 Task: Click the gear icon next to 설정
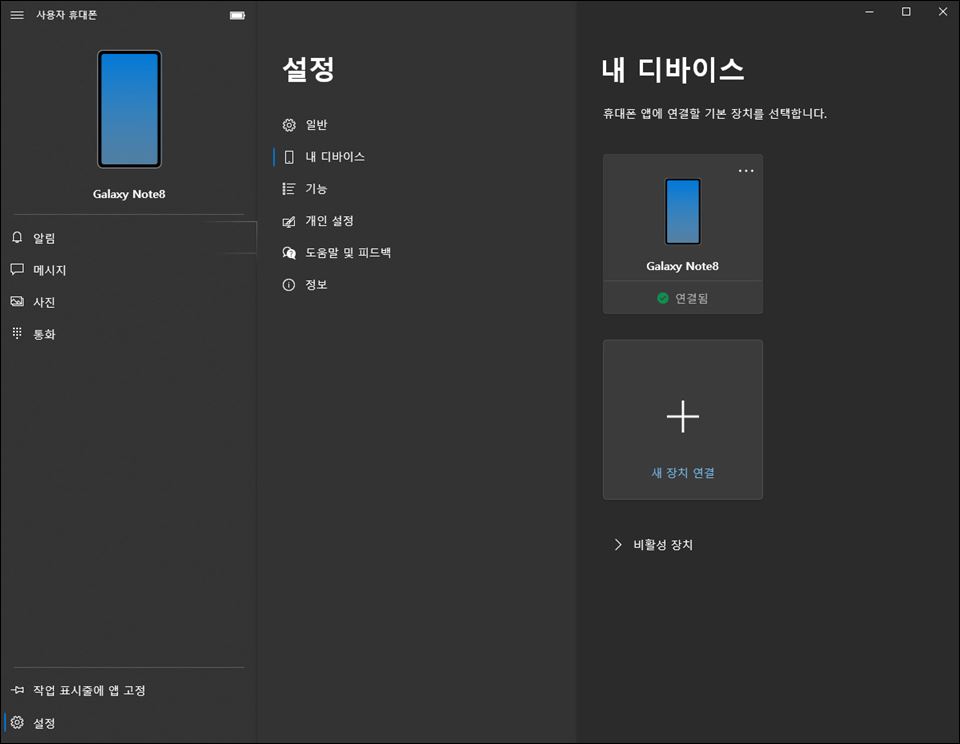17,722
